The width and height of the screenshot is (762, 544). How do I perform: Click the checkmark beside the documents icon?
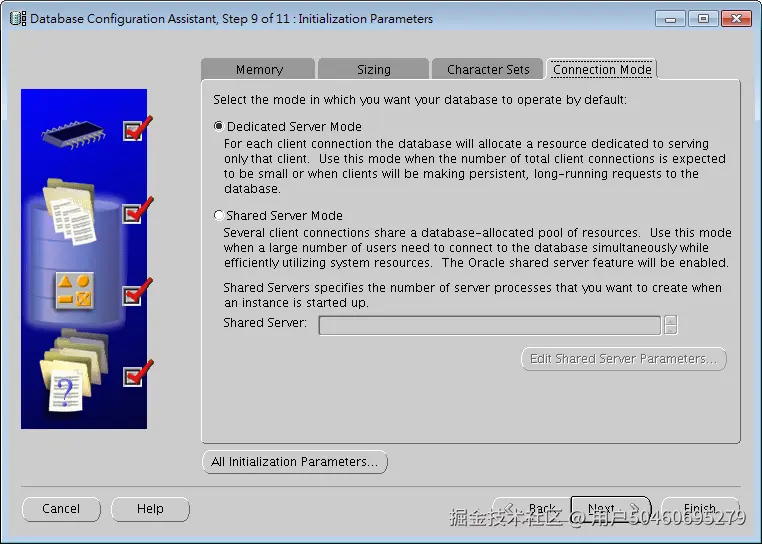[138, 210]
